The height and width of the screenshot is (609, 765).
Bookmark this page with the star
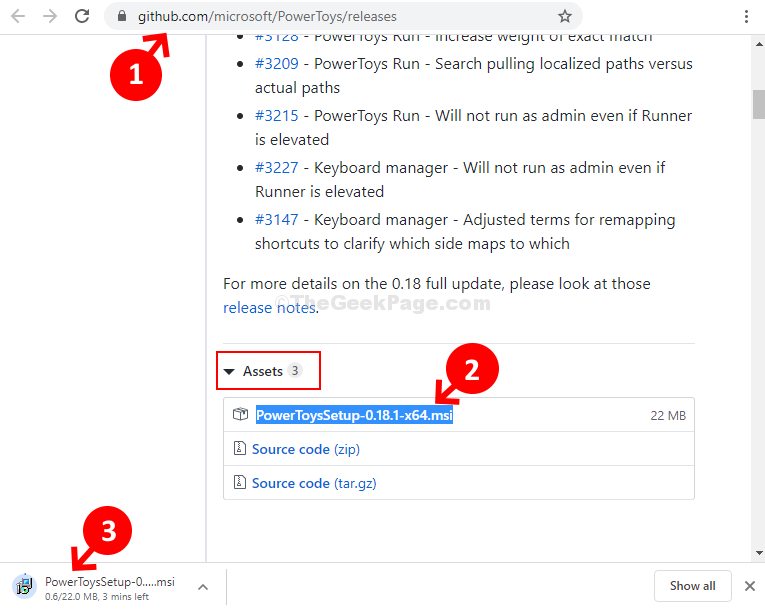pyautogui.click(x=564, y=16)
